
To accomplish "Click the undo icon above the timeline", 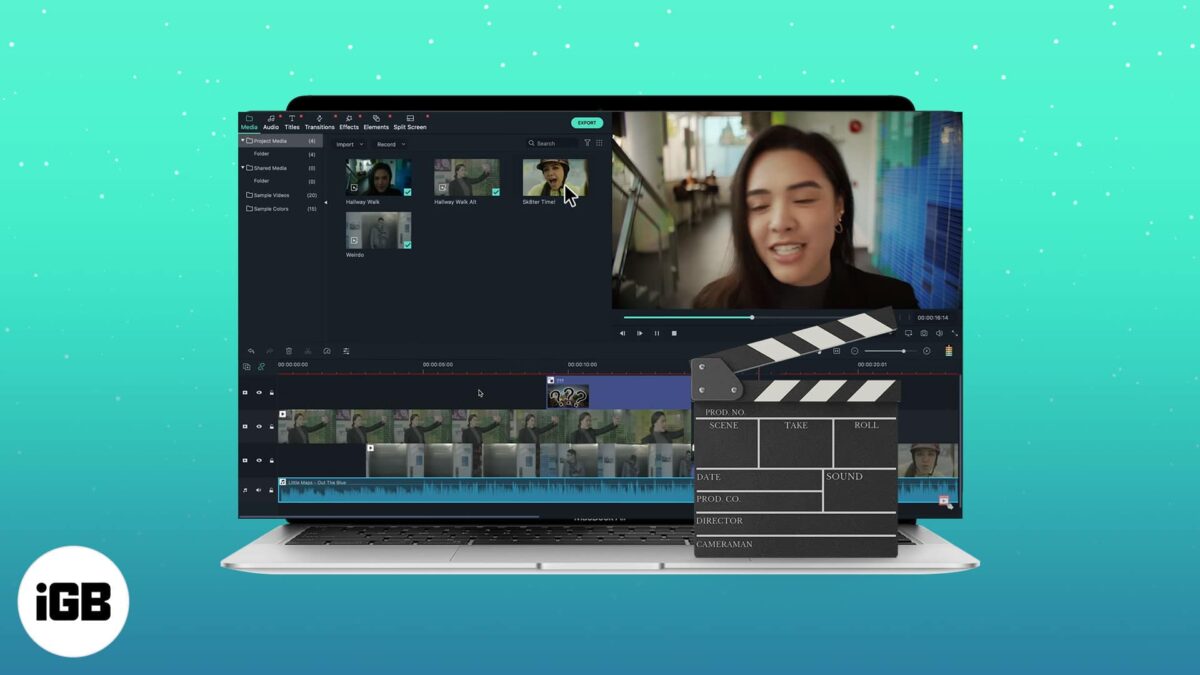I will [x=250, y=351].
